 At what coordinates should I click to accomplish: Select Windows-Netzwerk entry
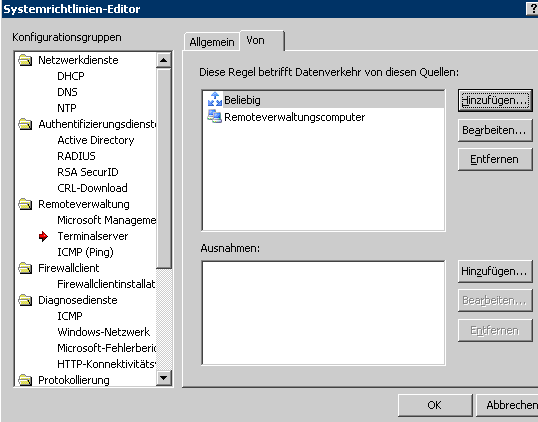tap(104, 332)
